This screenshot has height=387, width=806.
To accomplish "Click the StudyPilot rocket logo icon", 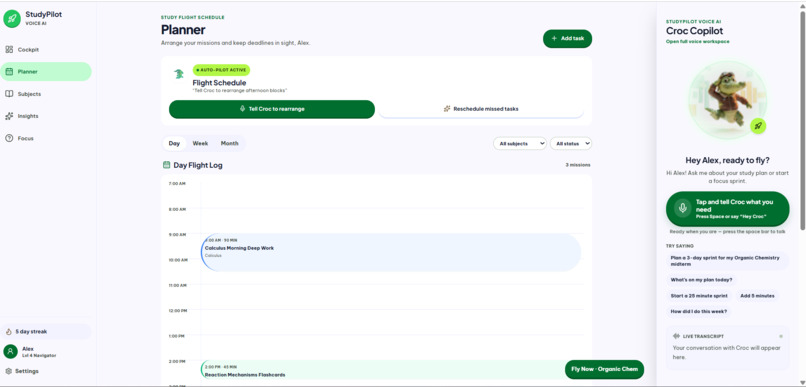I will click(12, 19).
